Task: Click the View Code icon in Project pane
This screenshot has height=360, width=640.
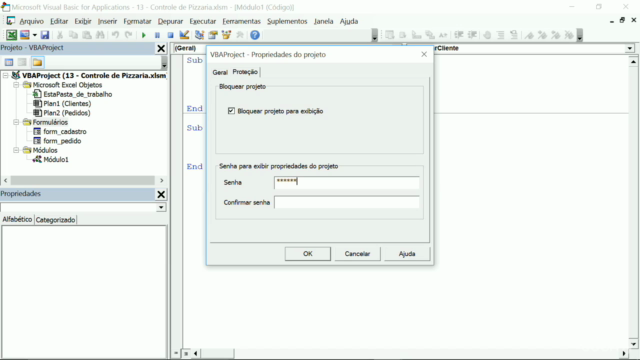Action: [9, 62]
